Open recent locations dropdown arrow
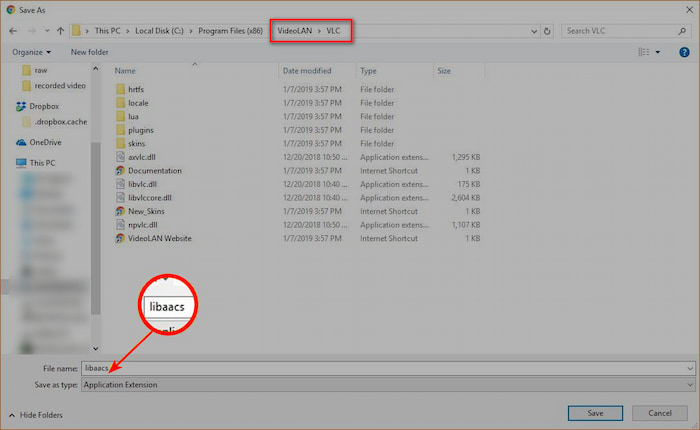This screenshot has height=430, width=700. coord(47,31)
